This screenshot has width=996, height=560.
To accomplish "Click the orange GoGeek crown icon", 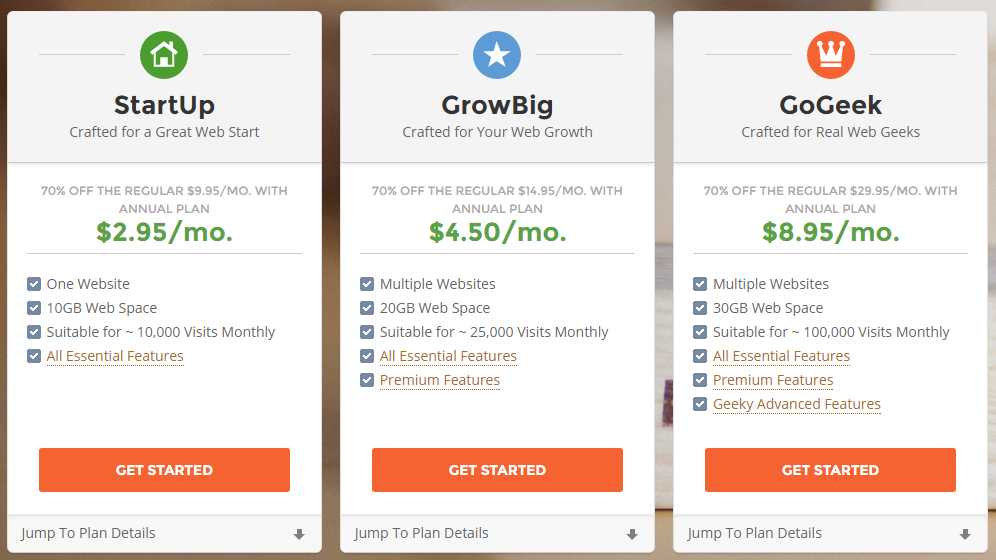I will point(830,55).
